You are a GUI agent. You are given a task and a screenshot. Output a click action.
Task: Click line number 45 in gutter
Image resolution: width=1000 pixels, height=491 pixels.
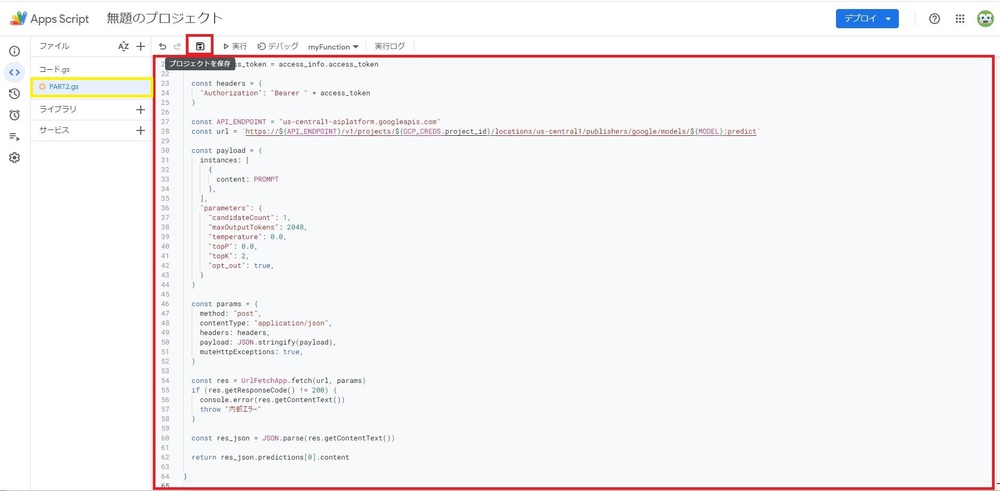click(166, 295)
